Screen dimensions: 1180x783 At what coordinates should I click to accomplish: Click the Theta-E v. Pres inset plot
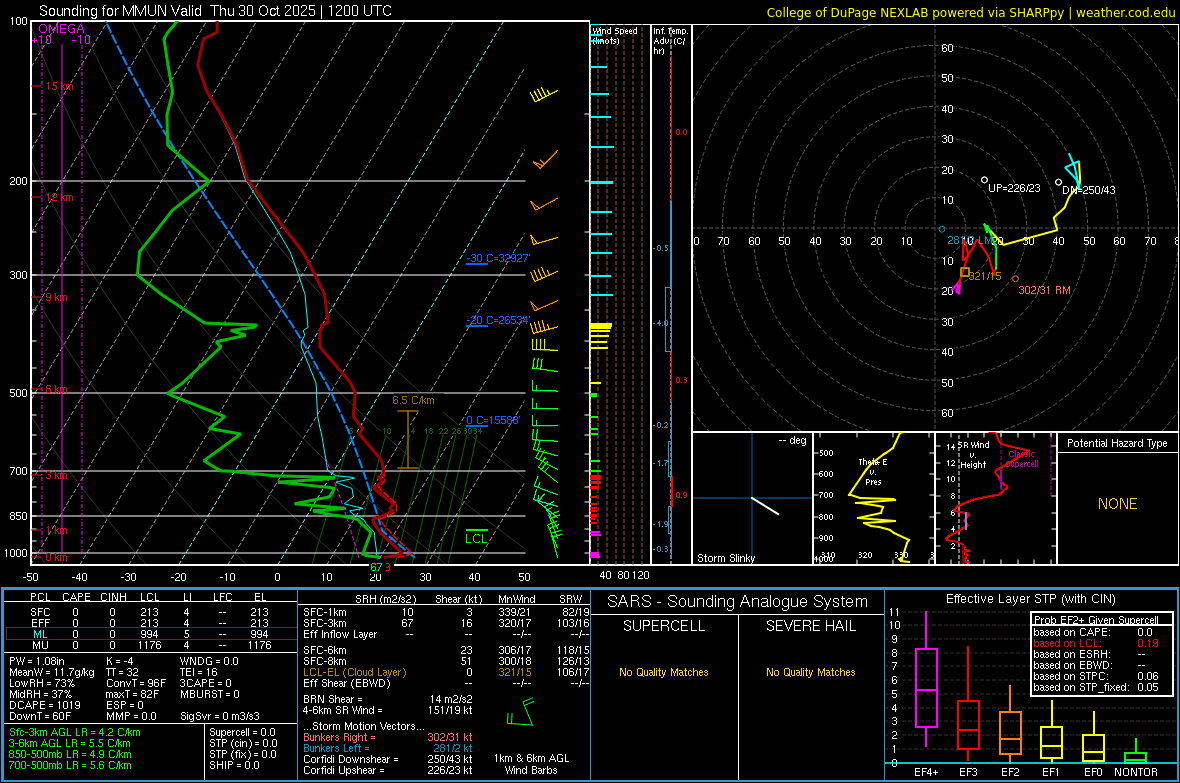(873, 498)
